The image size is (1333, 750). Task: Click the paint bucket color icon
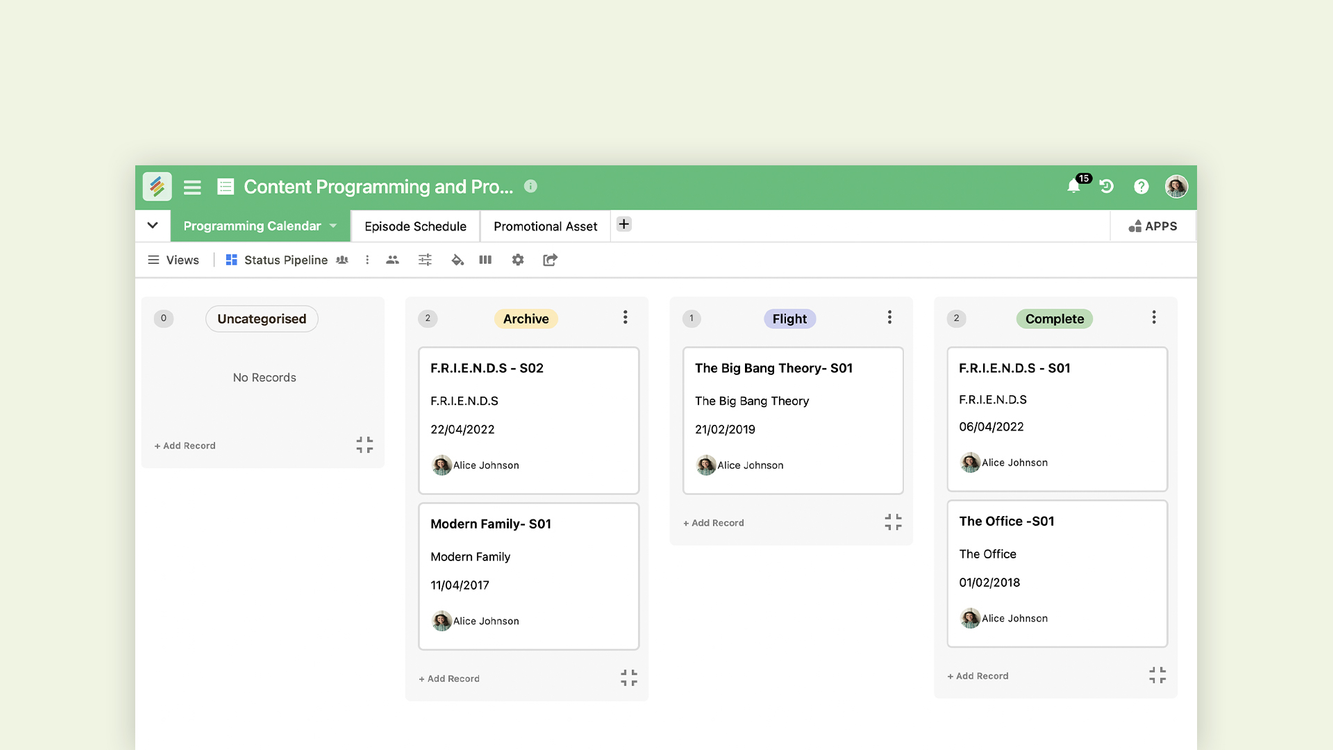(x=457, y=260)
